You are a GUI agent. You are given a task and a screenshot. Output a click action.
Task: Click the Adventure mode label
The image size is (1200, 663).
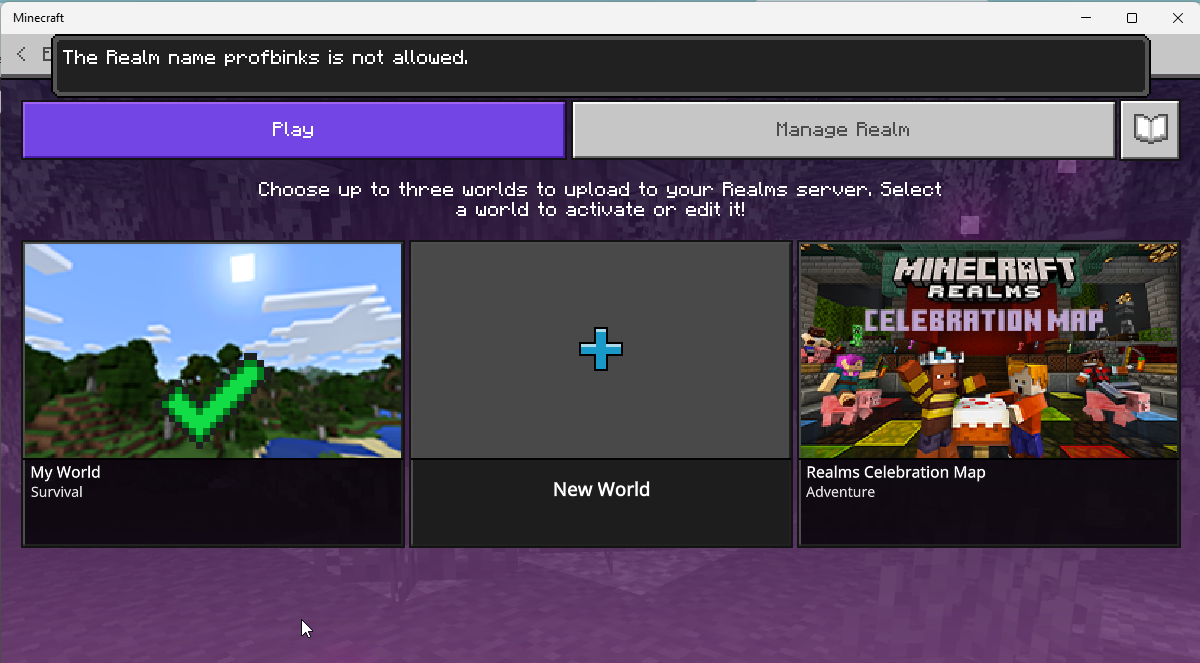(x=840, y=492)
